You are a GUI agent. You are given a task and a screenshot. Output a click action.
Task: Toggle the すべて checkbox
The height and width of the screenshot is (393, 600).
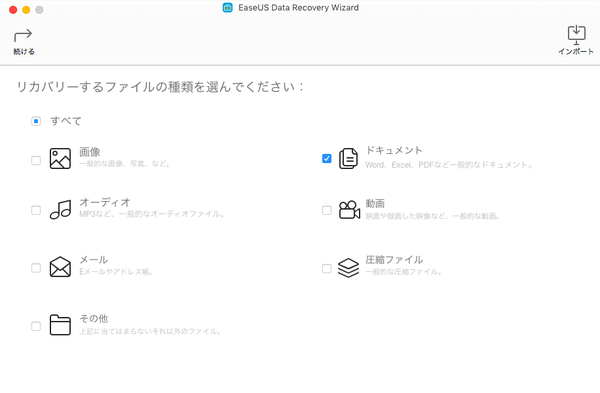[36, 121]
